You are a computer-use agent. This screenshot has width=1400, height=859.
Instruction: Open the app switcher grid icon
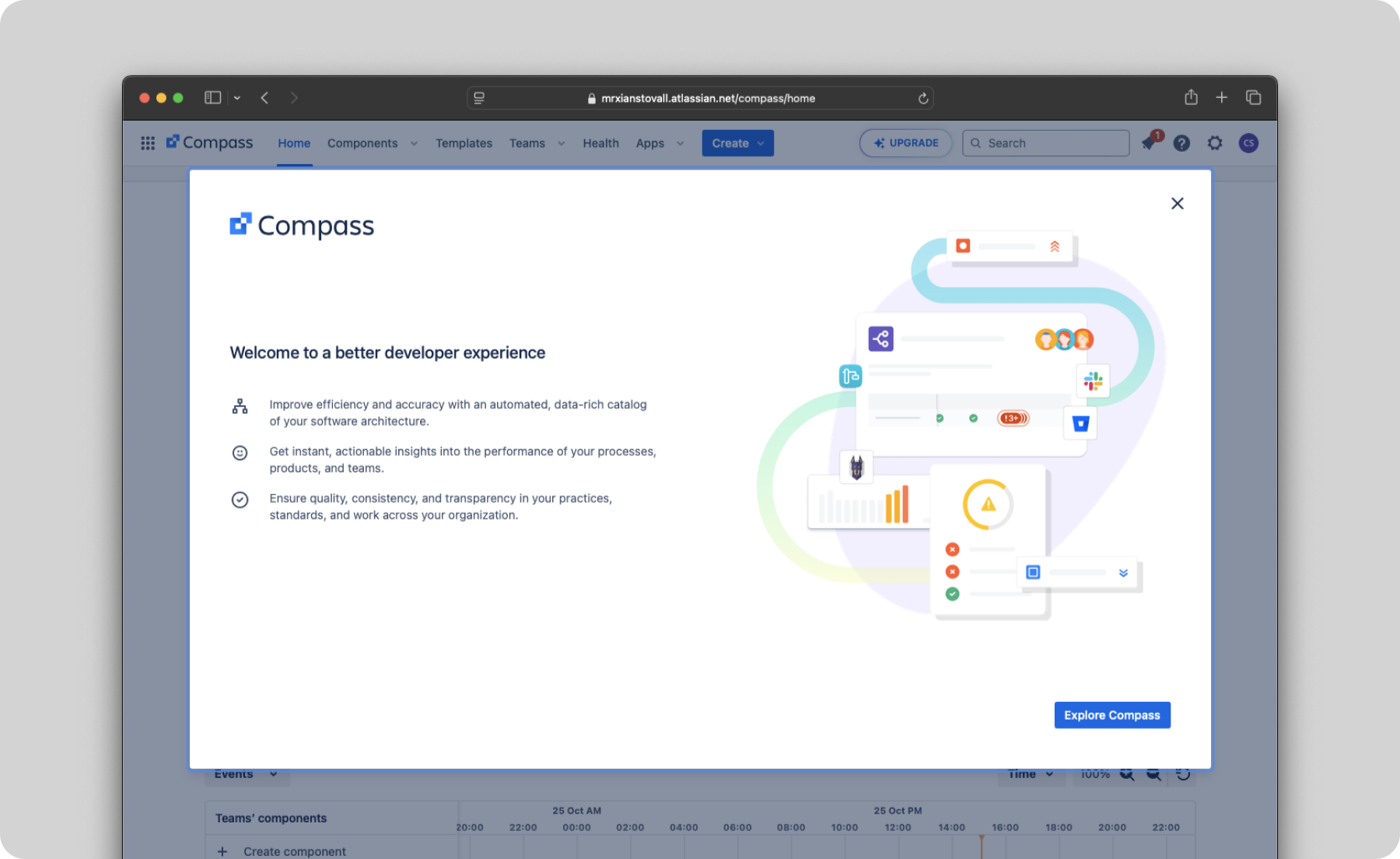point(148,143)
